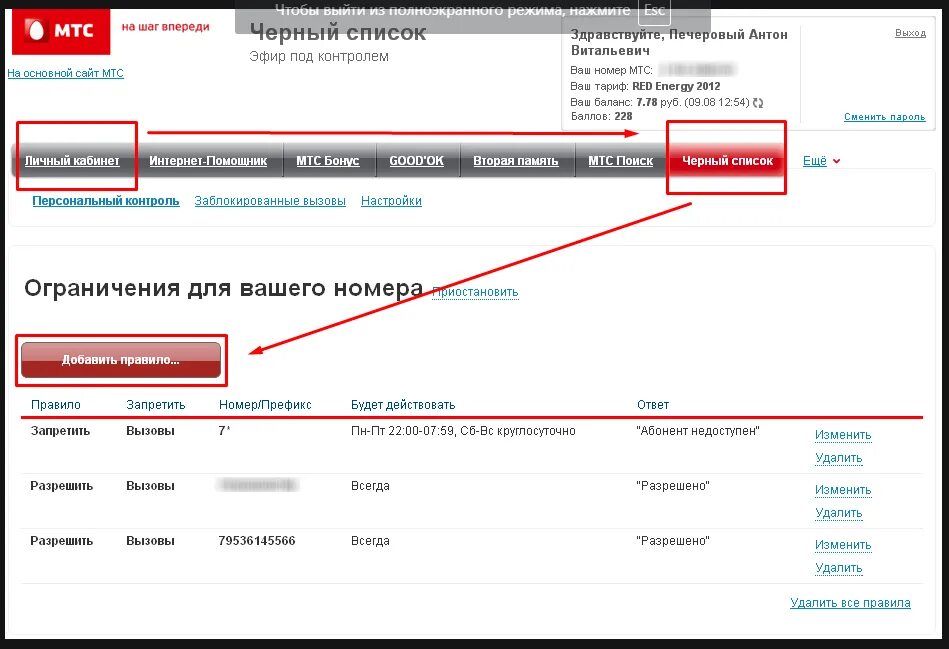This screenshot has height=649, width=949.
Task: Click the Баллов: 228 points text
Action: [602, 116]
